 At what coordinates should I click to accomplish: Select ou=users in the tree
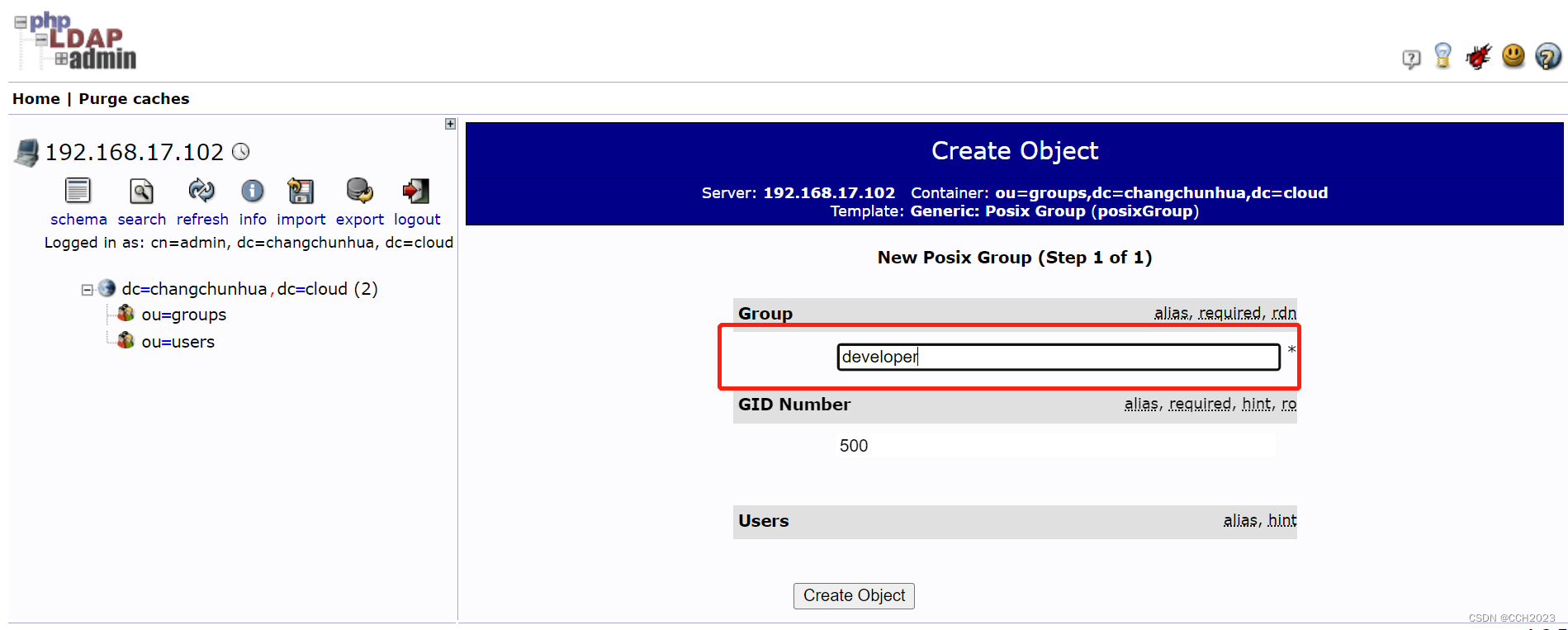(x=178, y=342)
